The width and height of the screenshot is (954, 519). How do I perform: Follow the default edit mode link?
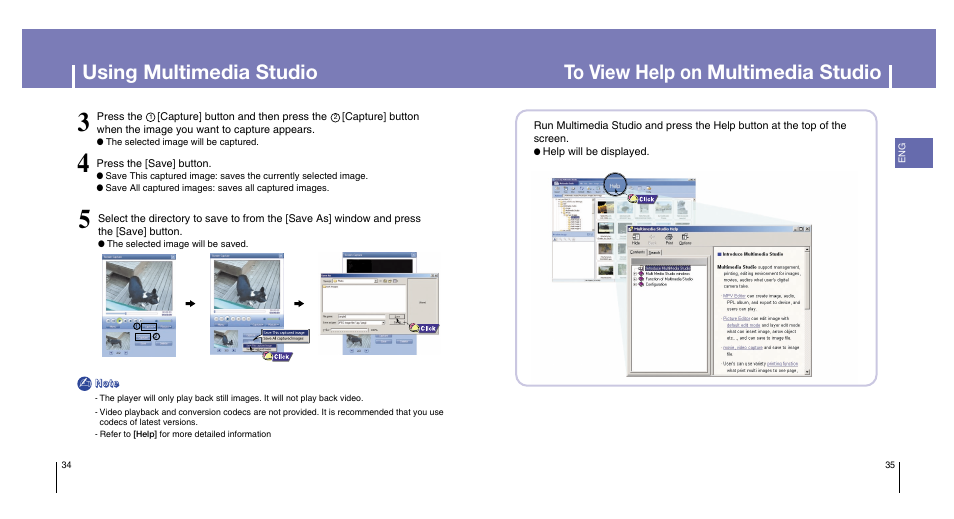point(743,325)
